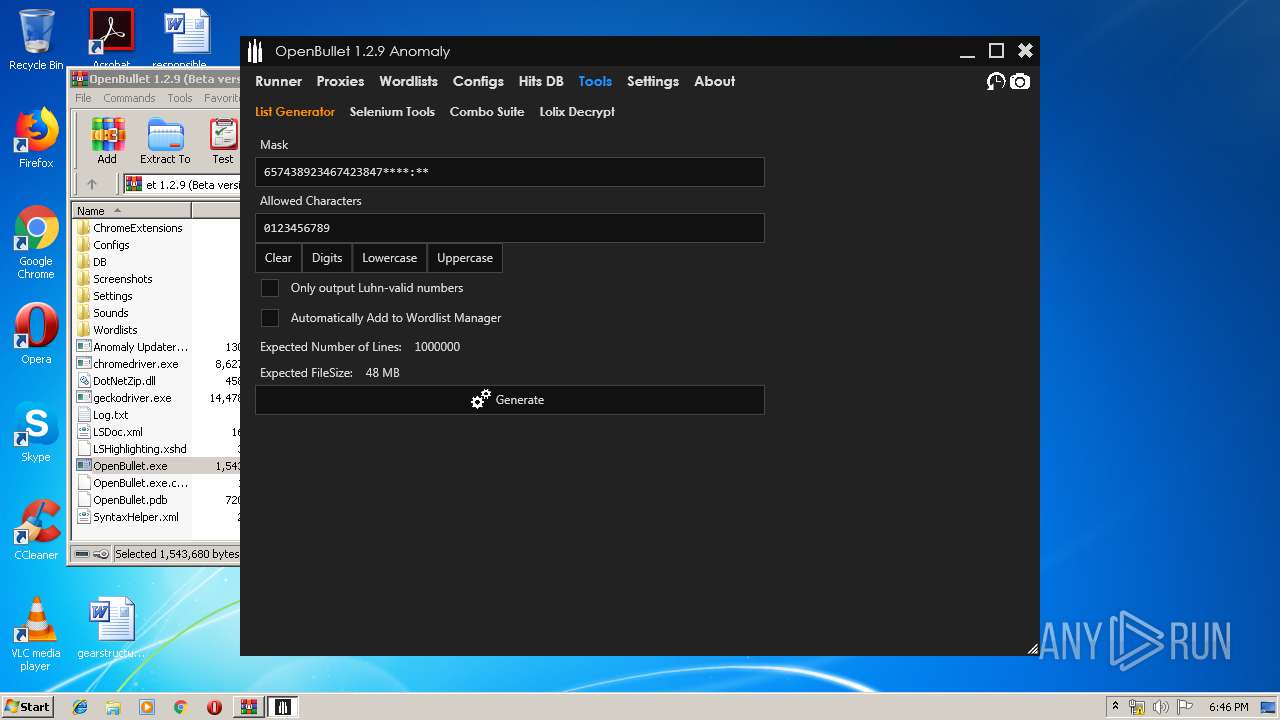Open the Skype desktop shortcut
The height and width of the screenshot is (720, 1280).
[36, 432]
